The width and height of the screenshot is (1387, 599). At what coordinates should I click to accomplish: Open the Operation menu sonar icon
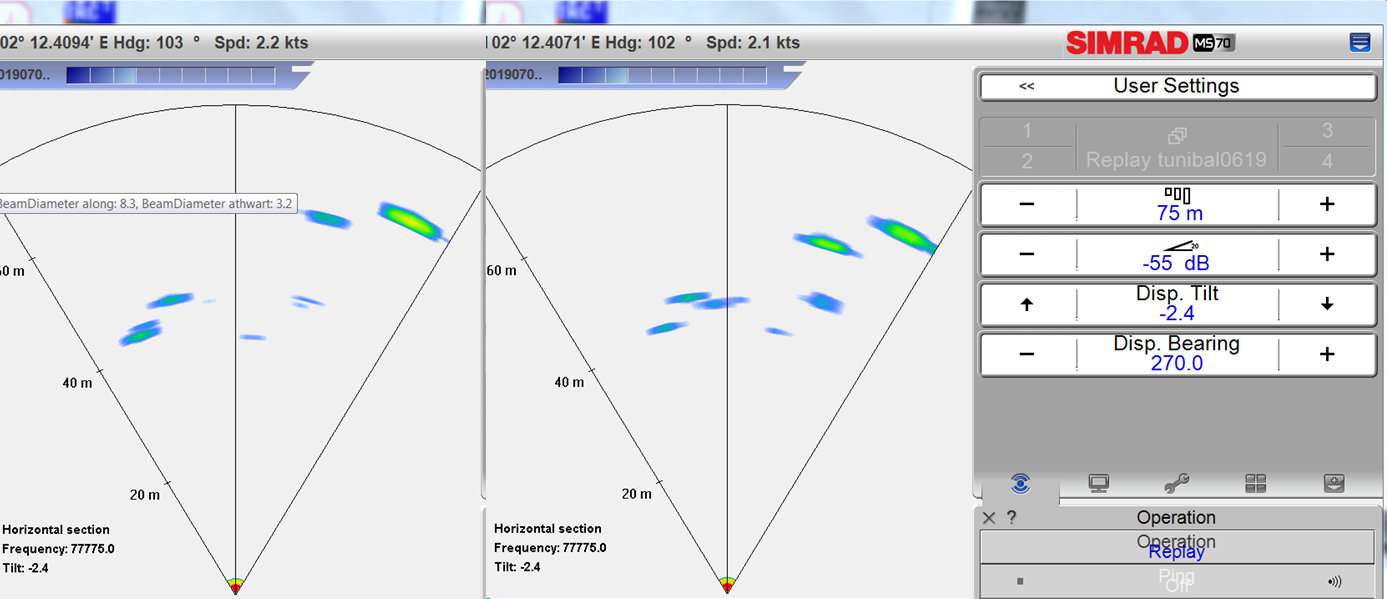pyautogui.click(x=1020, y=484)
